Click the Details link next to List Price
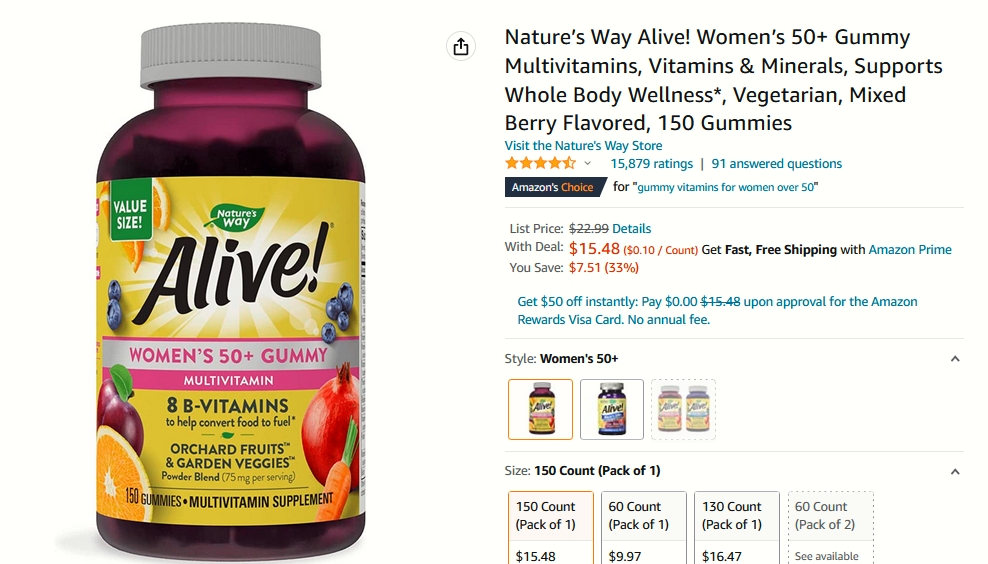Image resolution: width=988 pixels, height=564 pixels. point(631,229)
